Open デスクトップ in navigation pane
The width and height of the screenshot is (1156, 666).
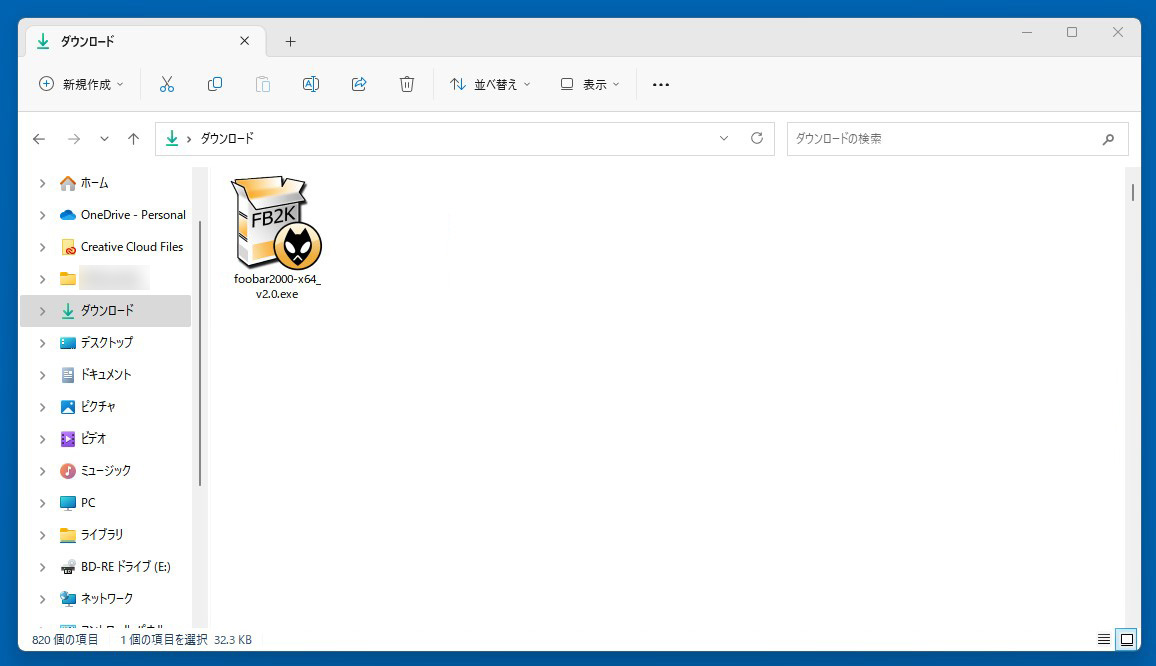pos(106,343)
